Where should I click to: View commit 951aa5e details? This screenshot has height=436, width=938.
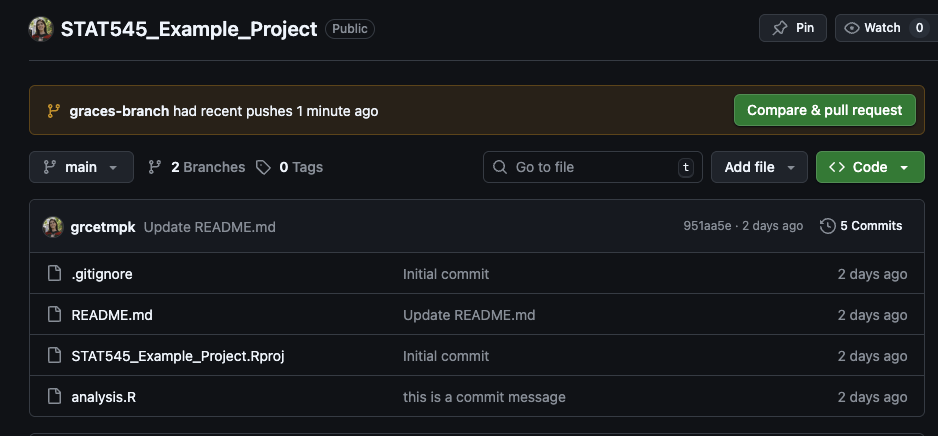pyautogui.click(x=707, y=226)
